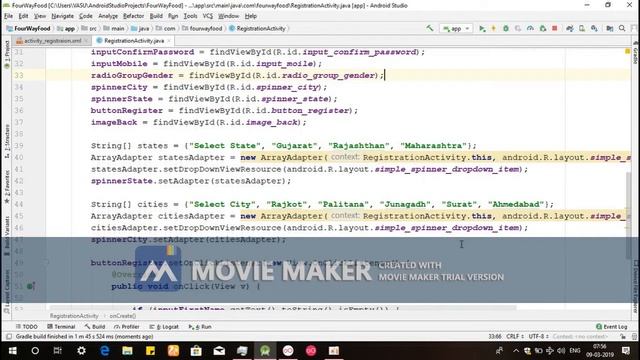
Task: Open the Build tool window
Action: pyautogui.click(x=95, y=327)
